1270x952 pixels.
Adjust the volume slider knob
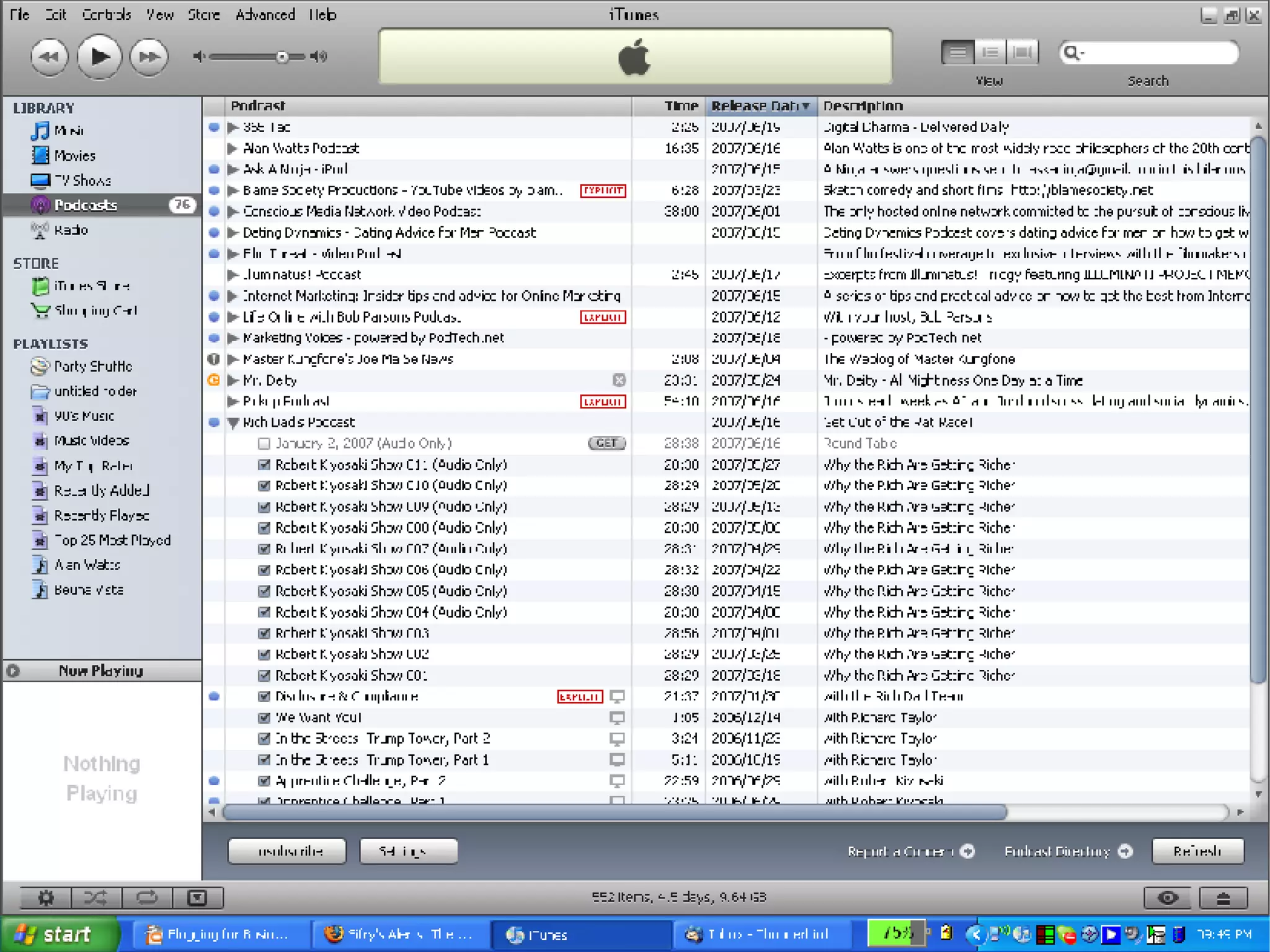(x=282, y=57)
